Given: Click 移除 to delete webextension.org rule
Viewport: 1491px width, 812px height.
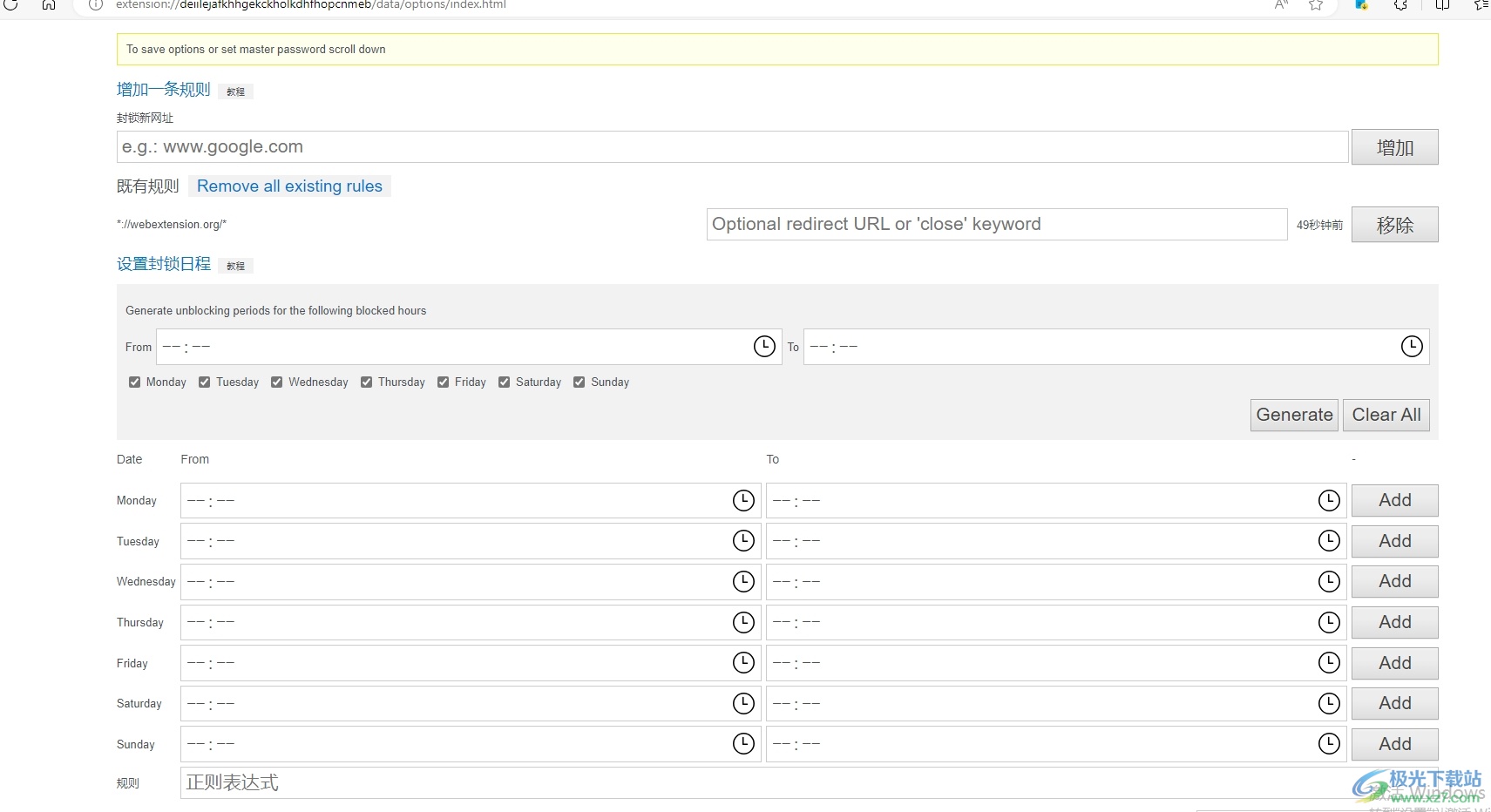Looking at the screenshot, I should pyautogui.click(x=1394, y=225).
